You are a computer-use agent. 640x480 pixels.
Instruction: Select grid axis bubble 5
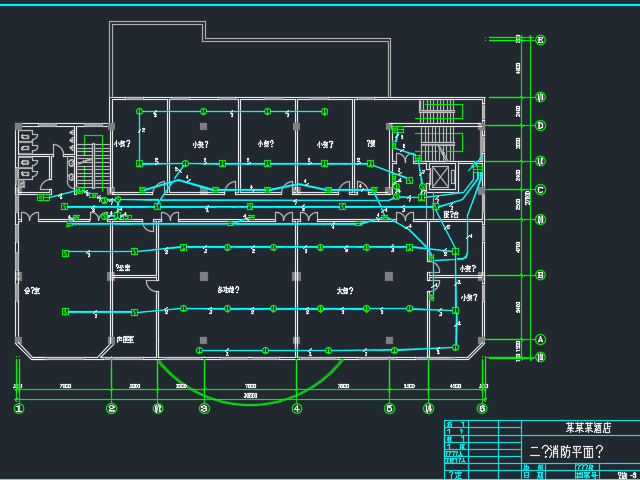389,408
